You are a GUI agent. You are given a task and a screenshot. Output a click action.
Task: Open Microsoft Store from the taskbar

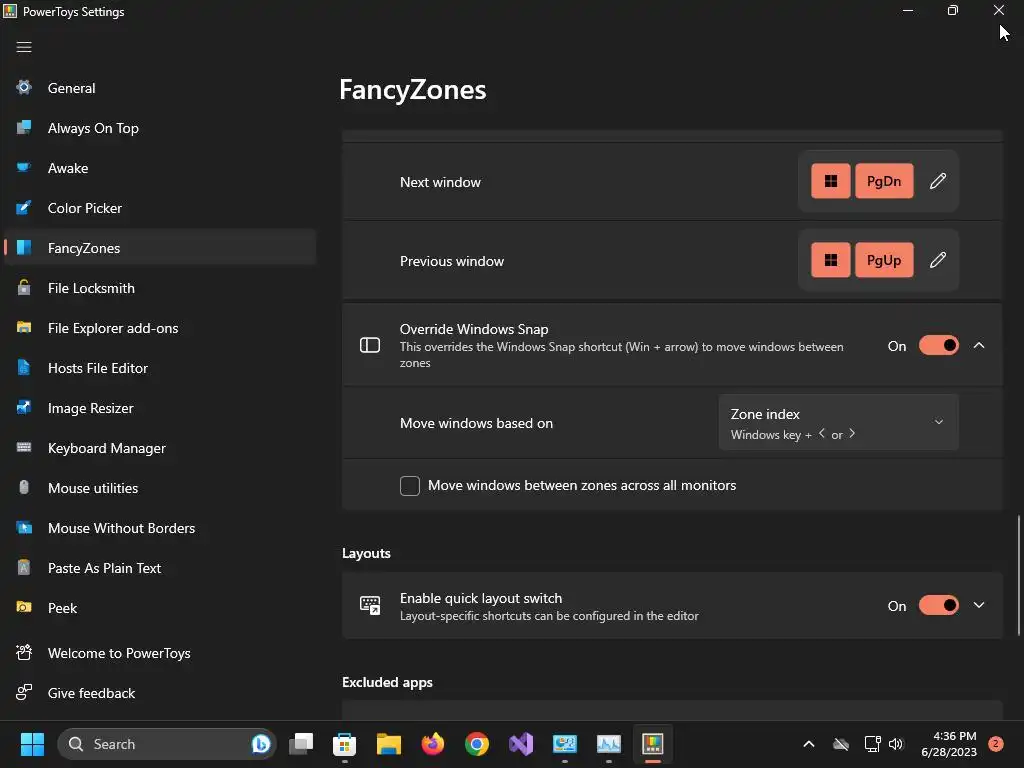click(x=344, y=744)
